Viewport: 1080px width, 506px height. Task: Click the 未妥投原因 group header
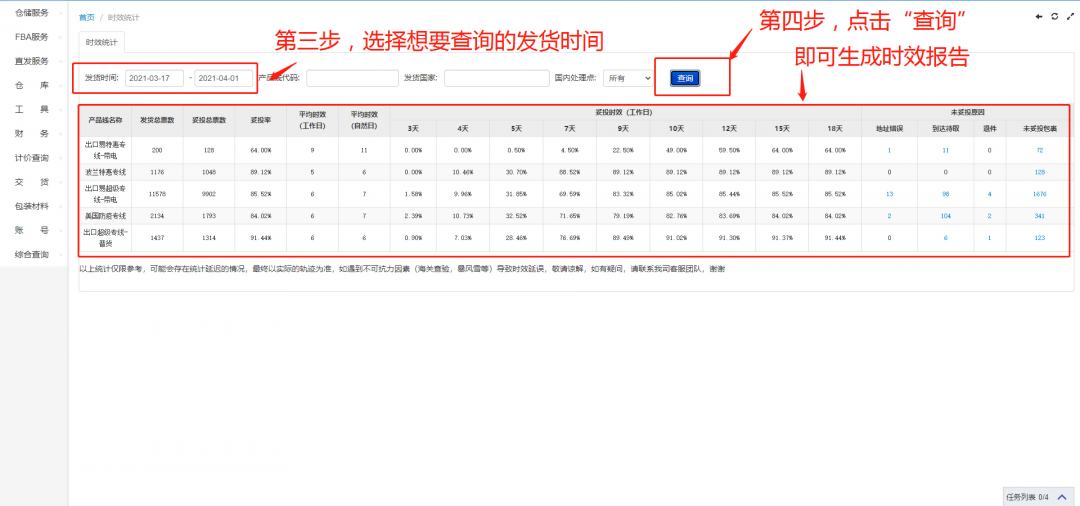pos(966,112)
